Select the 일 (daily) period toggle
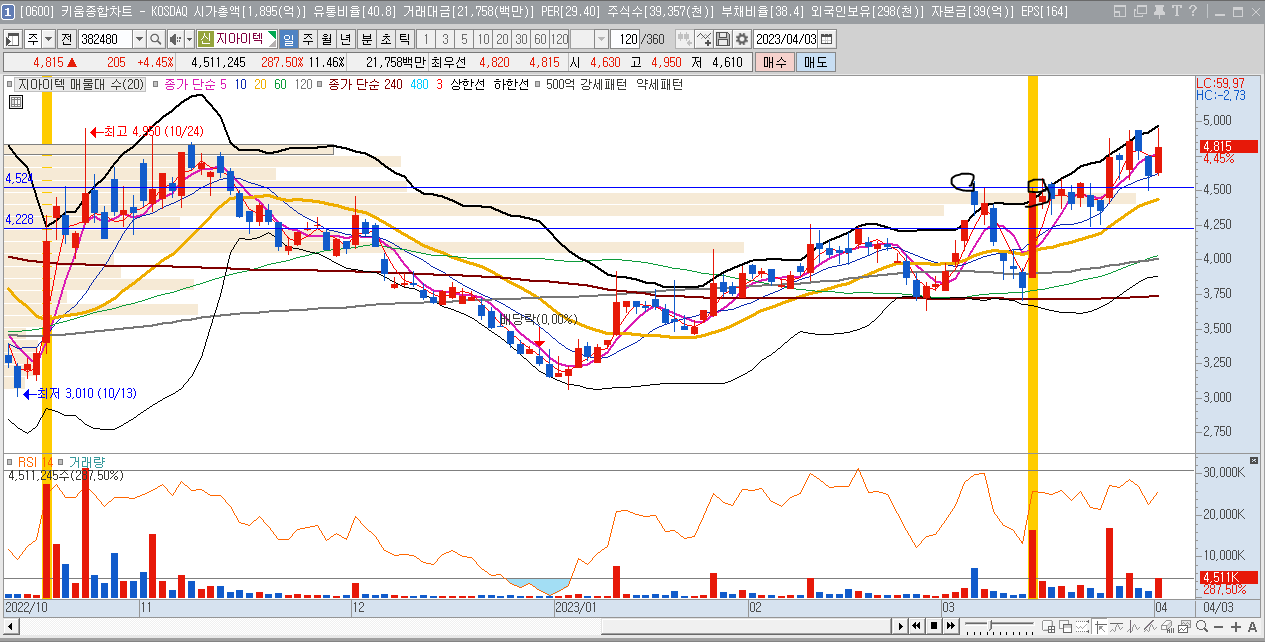The image size is (1265, 642). pyautogui.click(x=288, y=39)
